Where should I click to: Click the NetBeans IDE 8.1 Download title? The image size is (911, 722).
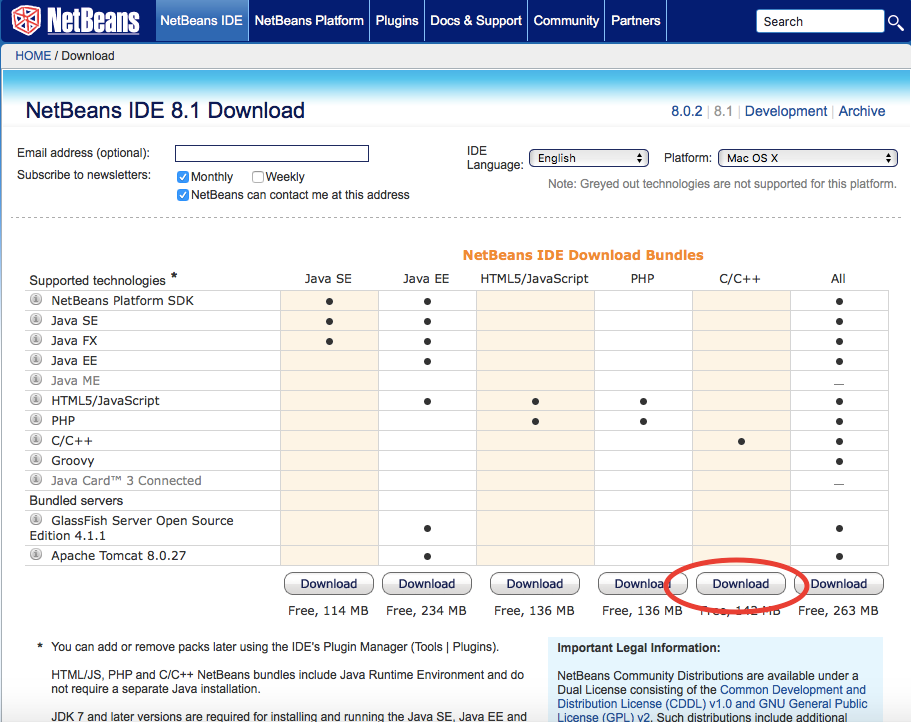165,110
